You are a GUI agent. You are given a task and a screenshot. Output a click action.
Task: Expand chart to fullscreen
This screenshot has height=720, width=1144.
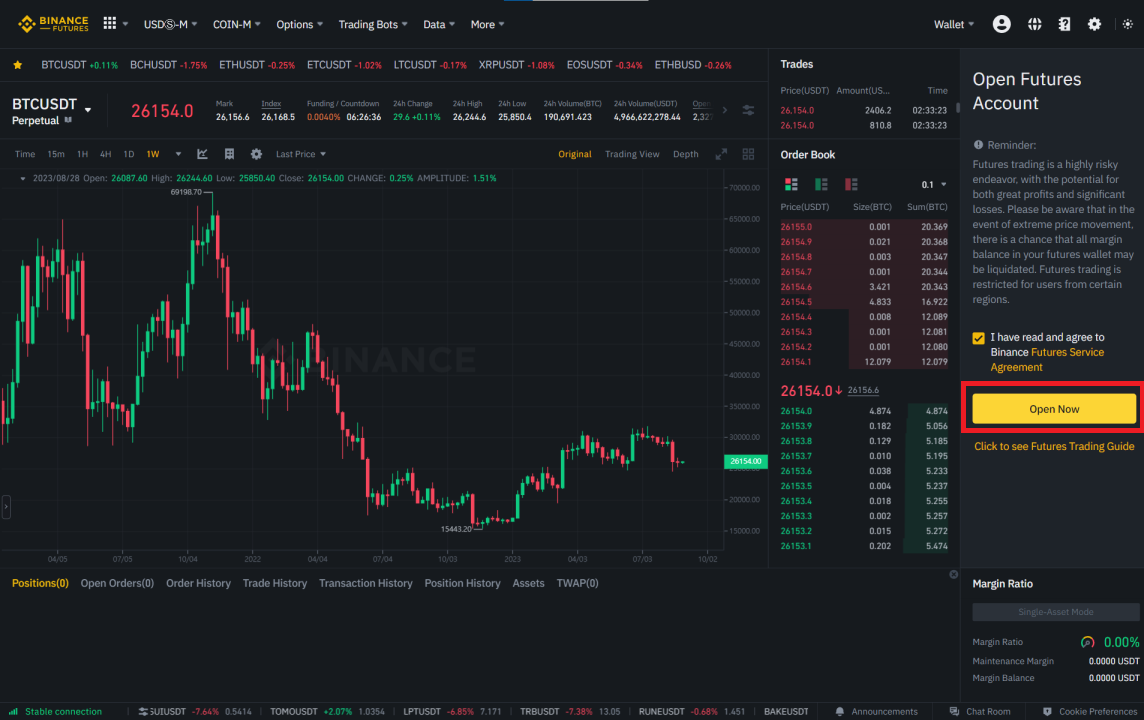click(721, 154)
